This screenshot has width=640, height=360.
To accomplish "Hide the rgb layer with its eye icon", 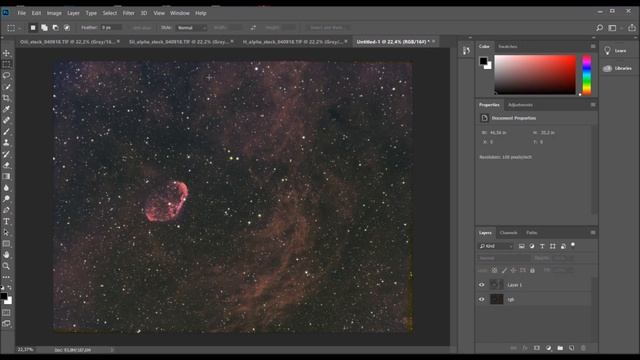I will click(482, 300).
